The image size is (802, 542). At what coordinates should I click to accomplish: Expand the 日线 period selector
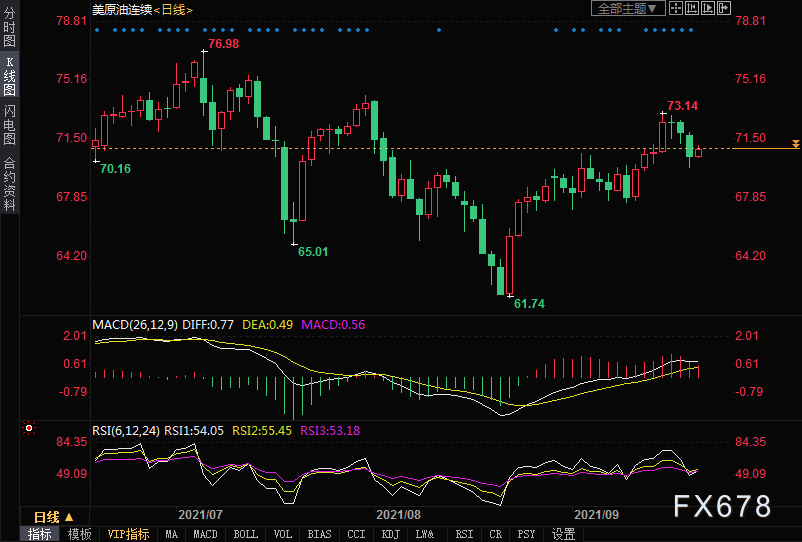click(54, 517)
